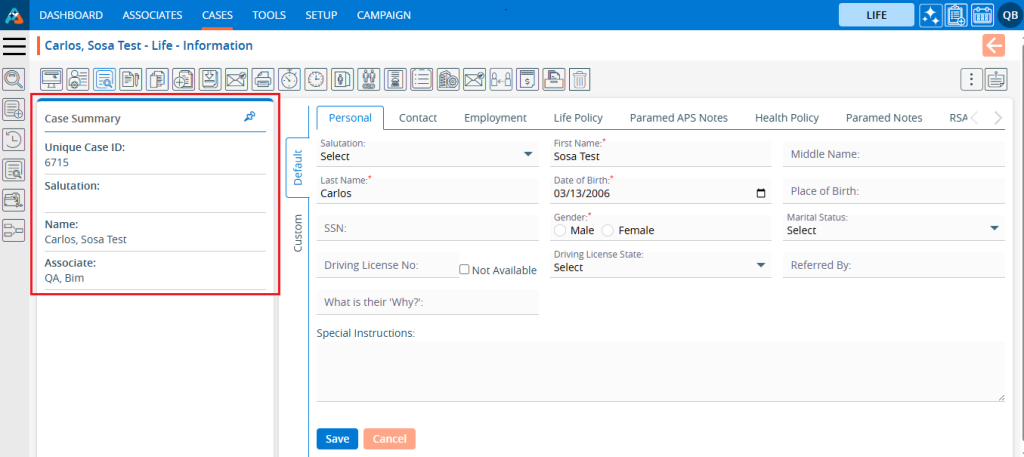
Task: Click the stopwatch icon in the toolbar
Action: coord(289,79)
